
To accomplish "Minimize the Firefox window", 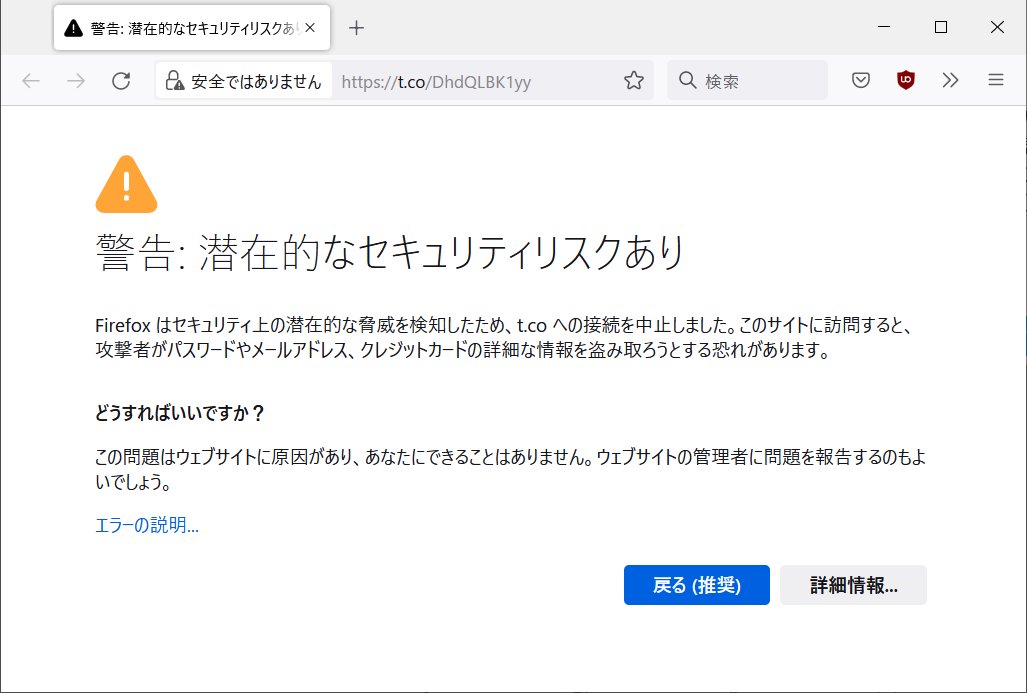I will [x=884, y=27].
